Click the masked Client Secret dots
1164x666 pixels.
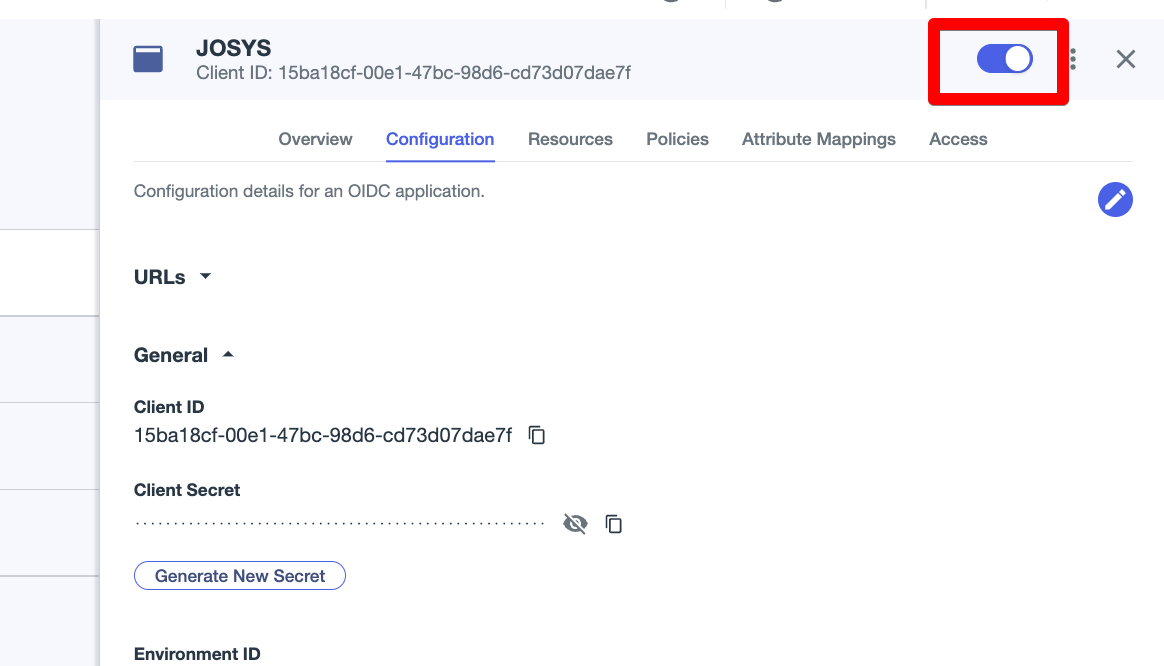coord(340,523)
